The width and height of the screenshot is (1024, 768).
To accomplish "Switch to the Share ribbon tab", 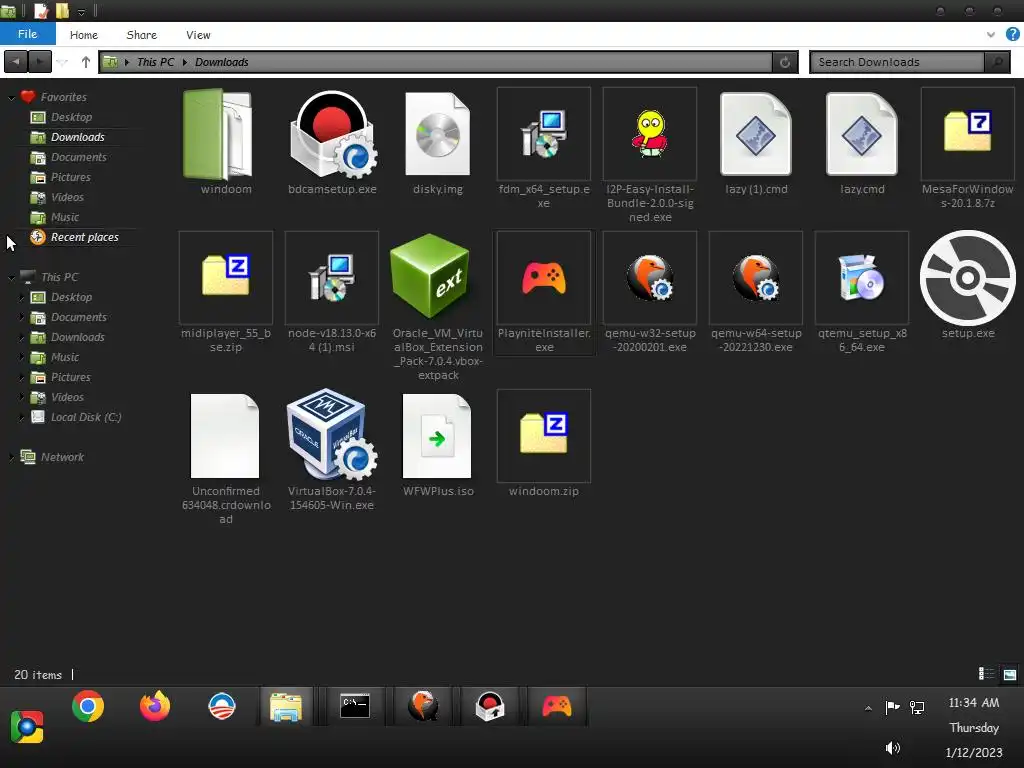I will (x=142, y=35).
